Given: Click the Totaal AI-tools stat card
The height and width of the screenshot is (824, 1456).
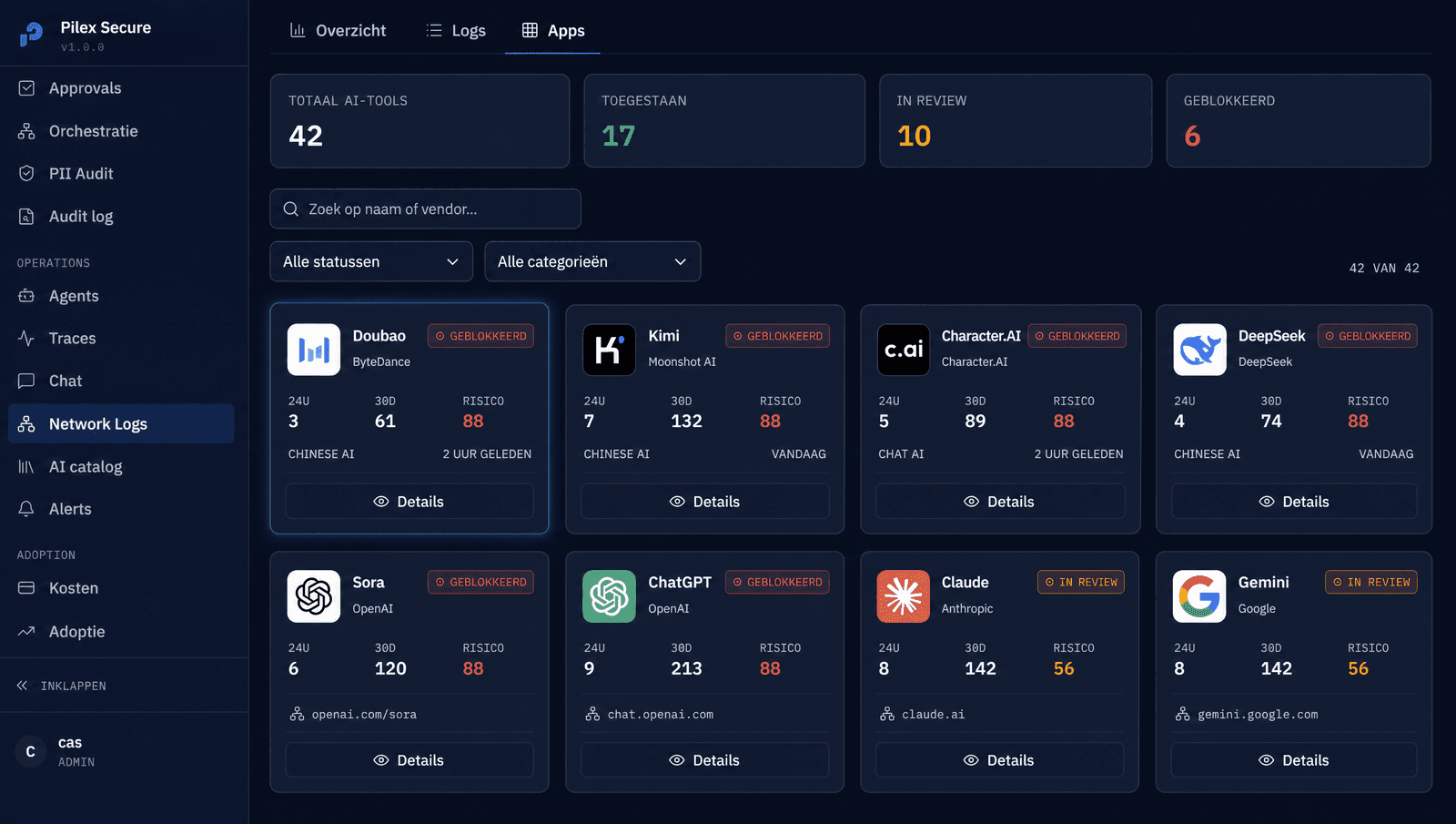Looking at the screenshot, I should [x=420, y=121].
